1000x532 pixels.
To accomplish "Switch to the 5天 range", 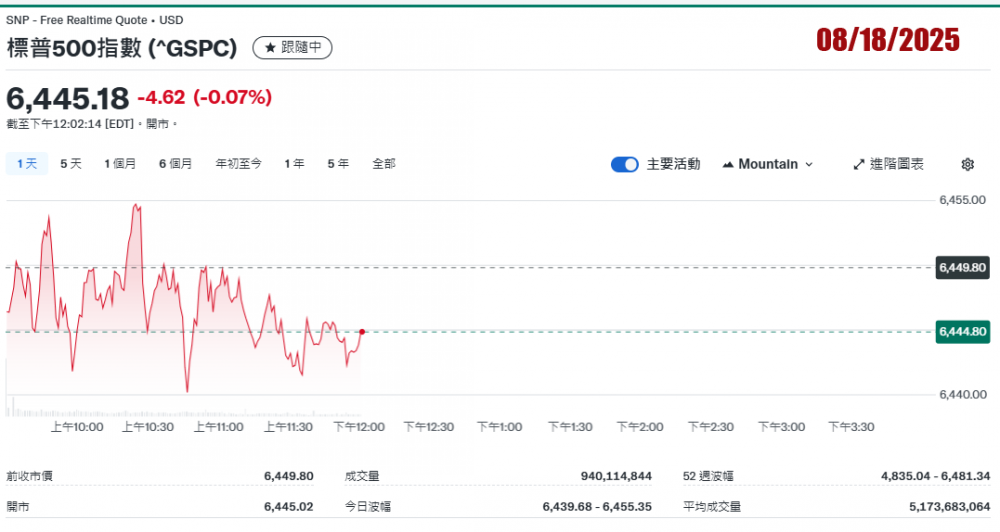I will (x=71, y=164).
